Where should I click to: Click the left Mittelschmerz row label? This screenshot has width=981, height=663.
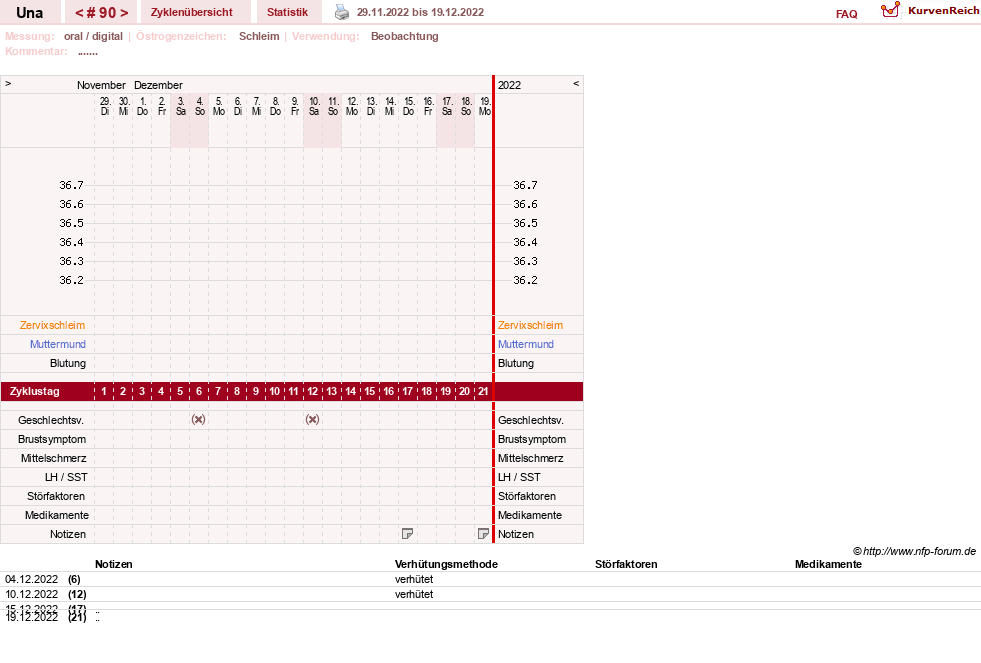click(x=54, y=458)
